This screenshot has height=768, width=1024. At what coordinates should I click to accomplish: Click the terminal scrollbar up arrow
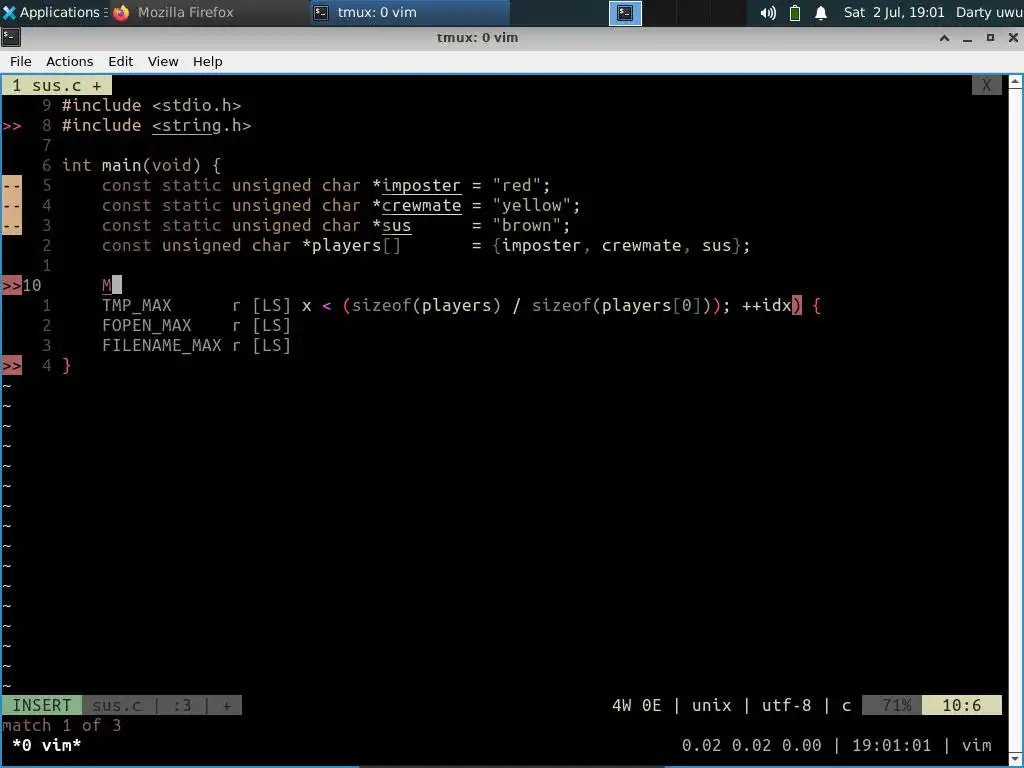tap(1016, 82)
